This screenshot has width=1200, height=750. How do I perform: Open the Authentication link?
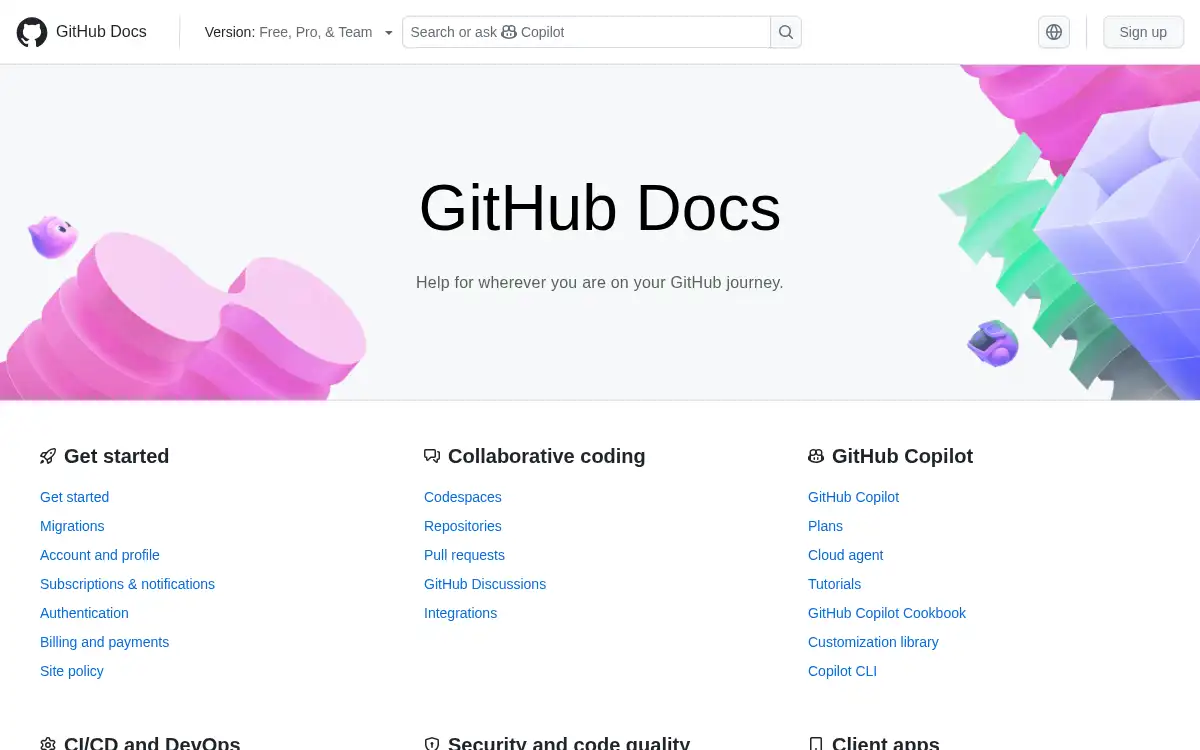click(x=84, y=613)
